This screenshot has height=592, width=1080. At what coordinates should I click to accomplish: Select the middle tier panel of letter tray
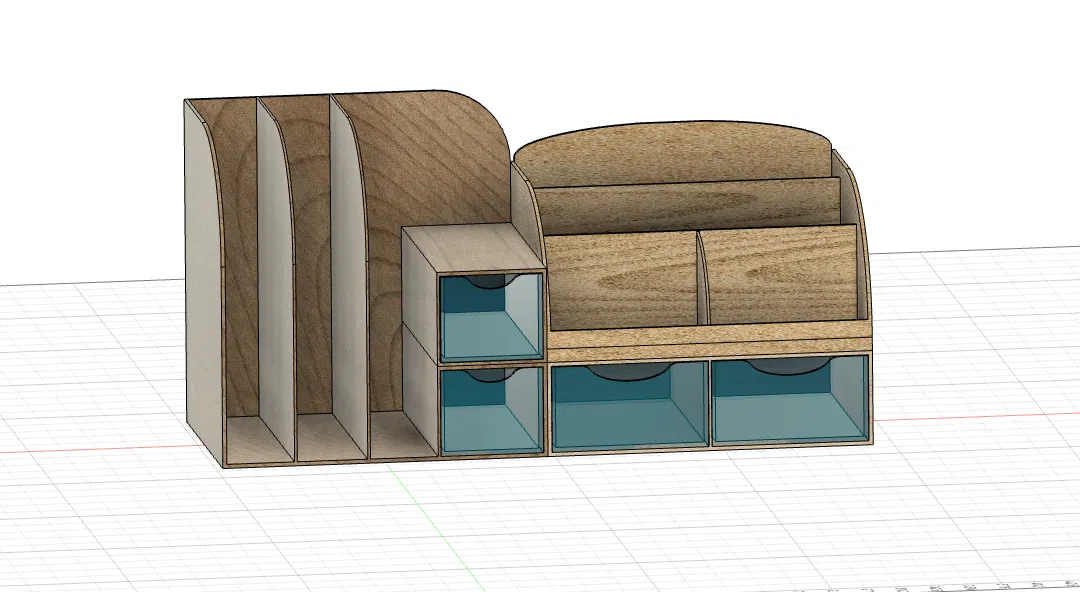tap(687, 205)
